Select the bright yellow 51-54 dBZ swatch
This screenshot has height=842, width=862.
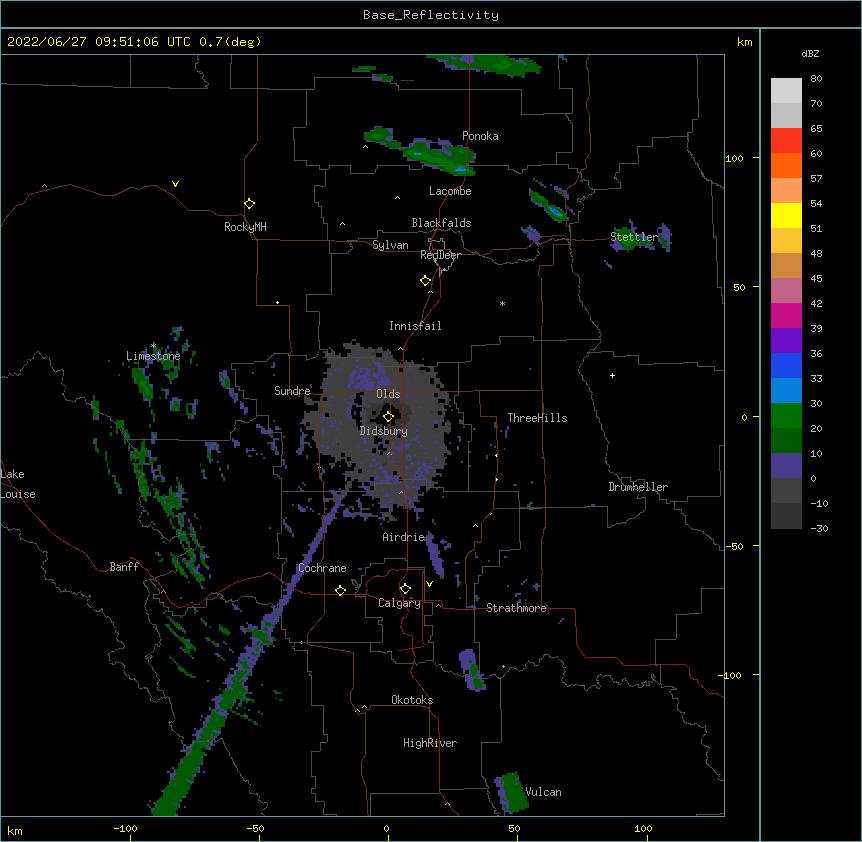786,215
